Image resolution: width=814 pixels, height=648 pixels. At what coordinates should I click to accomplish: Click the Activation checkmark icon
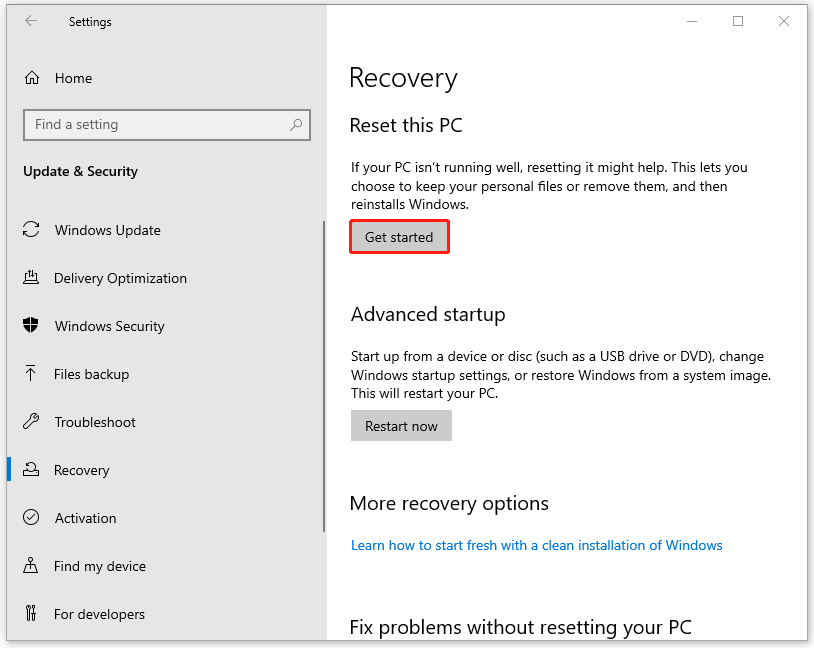31,518
